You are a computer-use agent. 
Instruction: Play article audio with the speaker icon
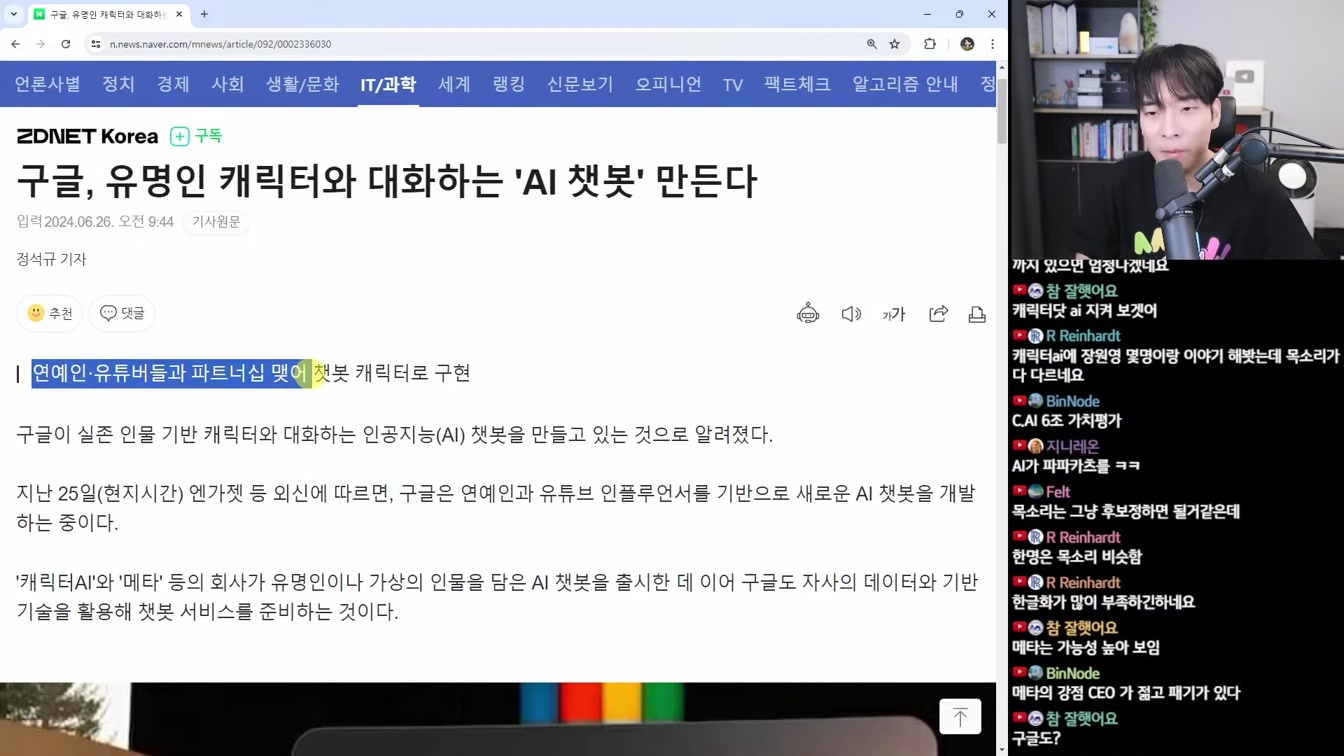coord(851,314)
